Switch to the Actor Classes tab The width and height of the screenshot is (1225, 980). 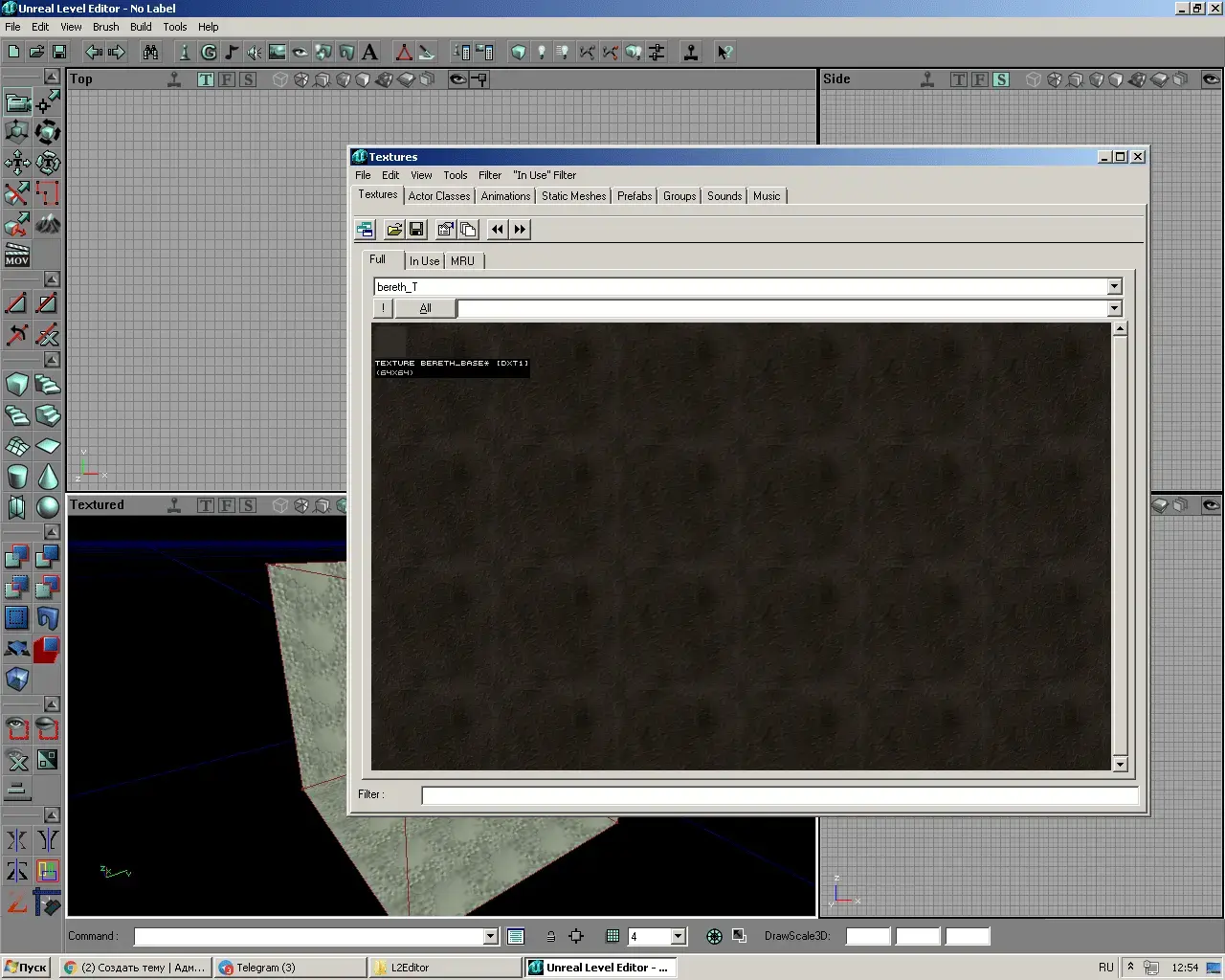(439, 196)
